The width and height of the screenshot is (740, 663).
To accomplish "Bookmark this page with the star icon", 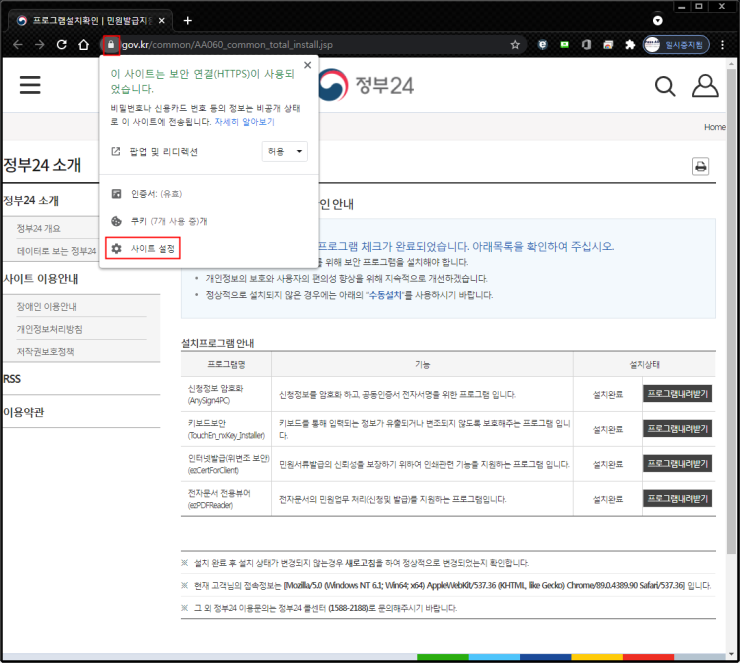I will [x=515, y=45].
